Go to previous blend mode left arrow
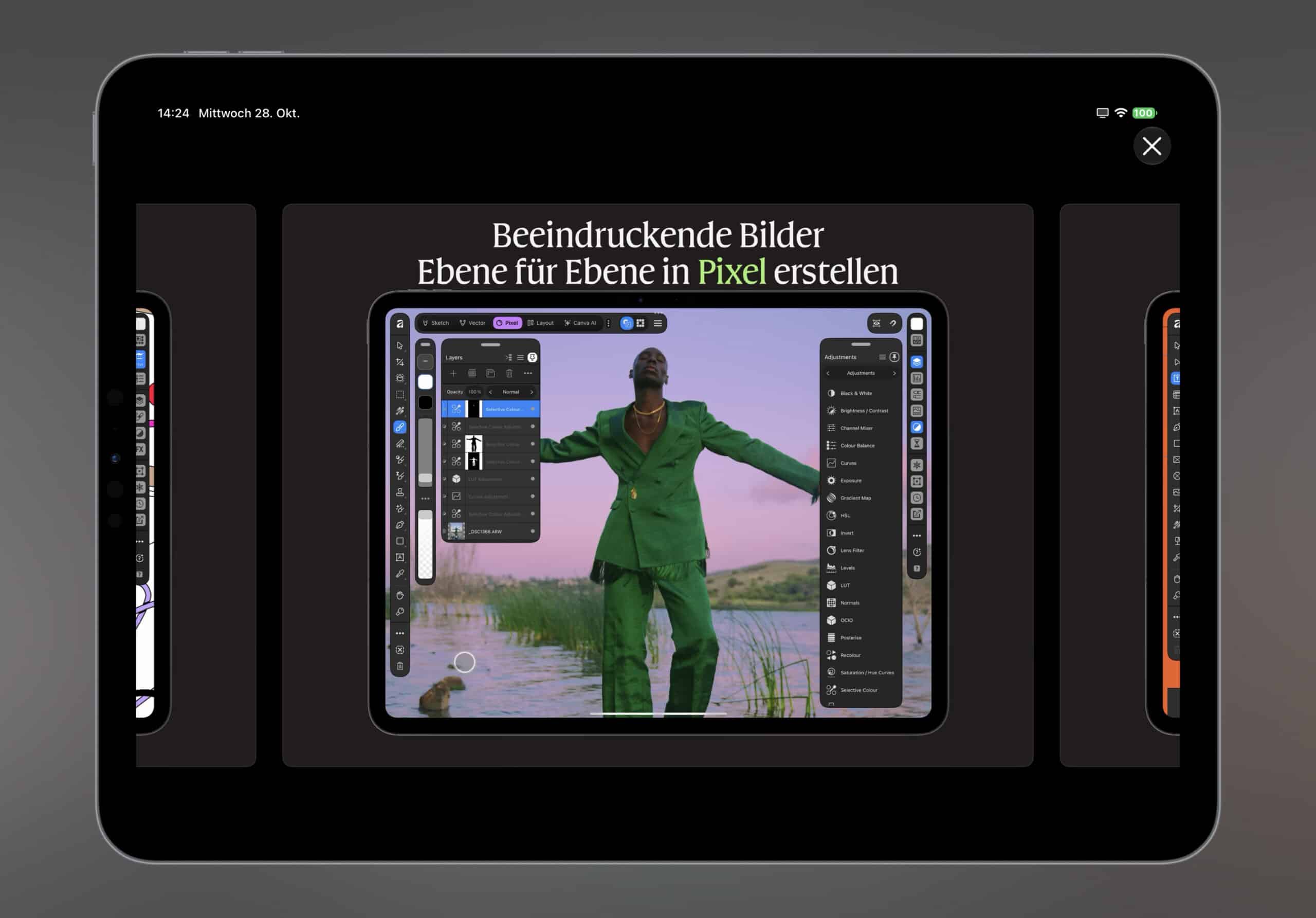1316x918 pixels. 490,392
